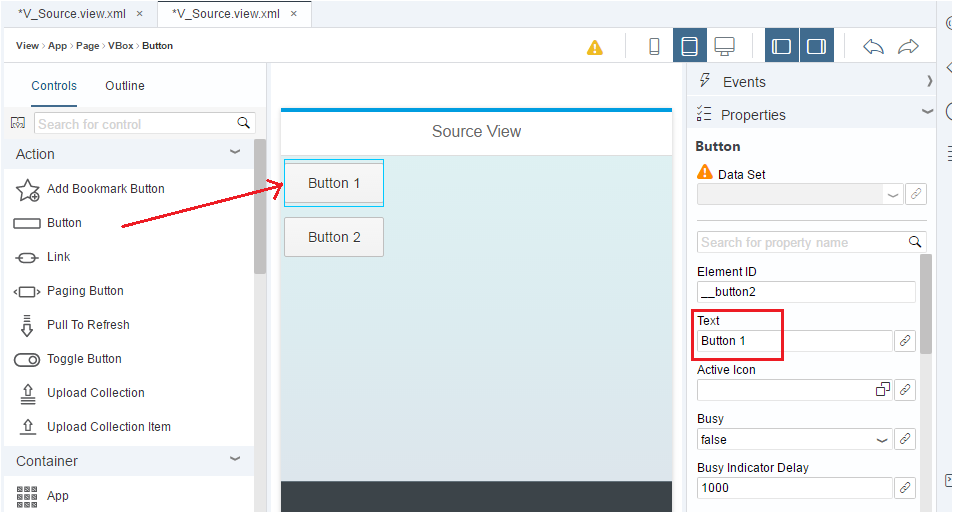This screenshot has height=513, width=953.
Task: Open icon picker for Active Icon
Action: point(882,390)
